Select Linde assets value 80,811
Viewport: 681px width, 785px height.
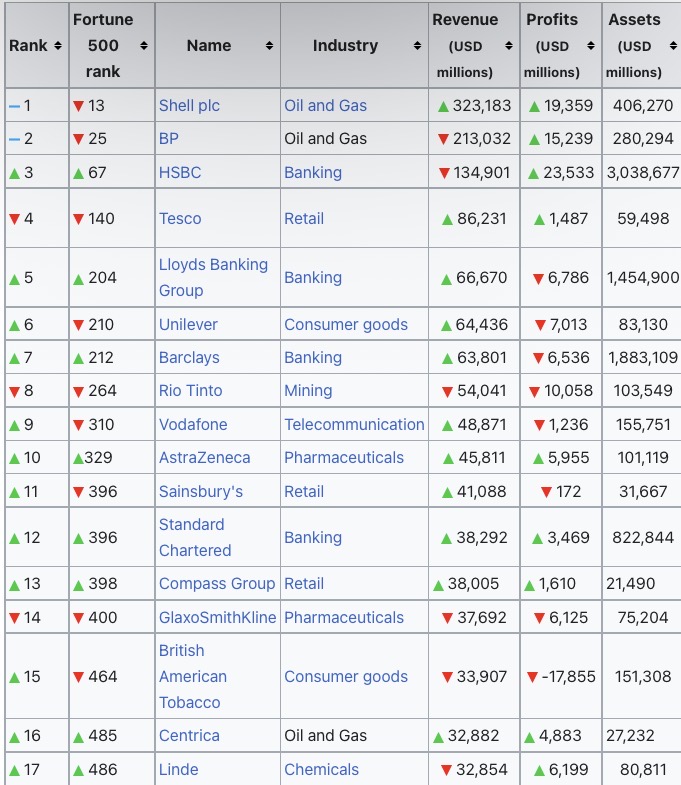click(643, 770)
